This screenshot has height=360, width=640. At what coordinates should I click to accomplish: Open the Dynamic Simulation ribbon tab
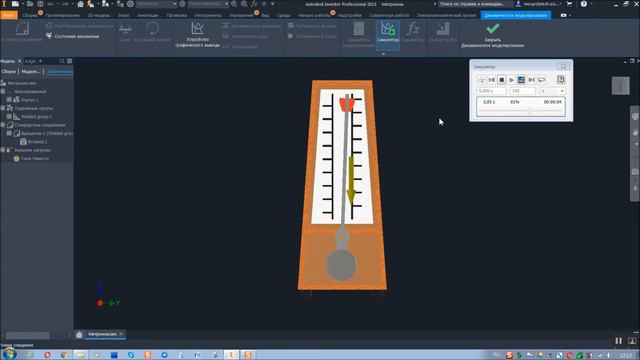(516, 15)
